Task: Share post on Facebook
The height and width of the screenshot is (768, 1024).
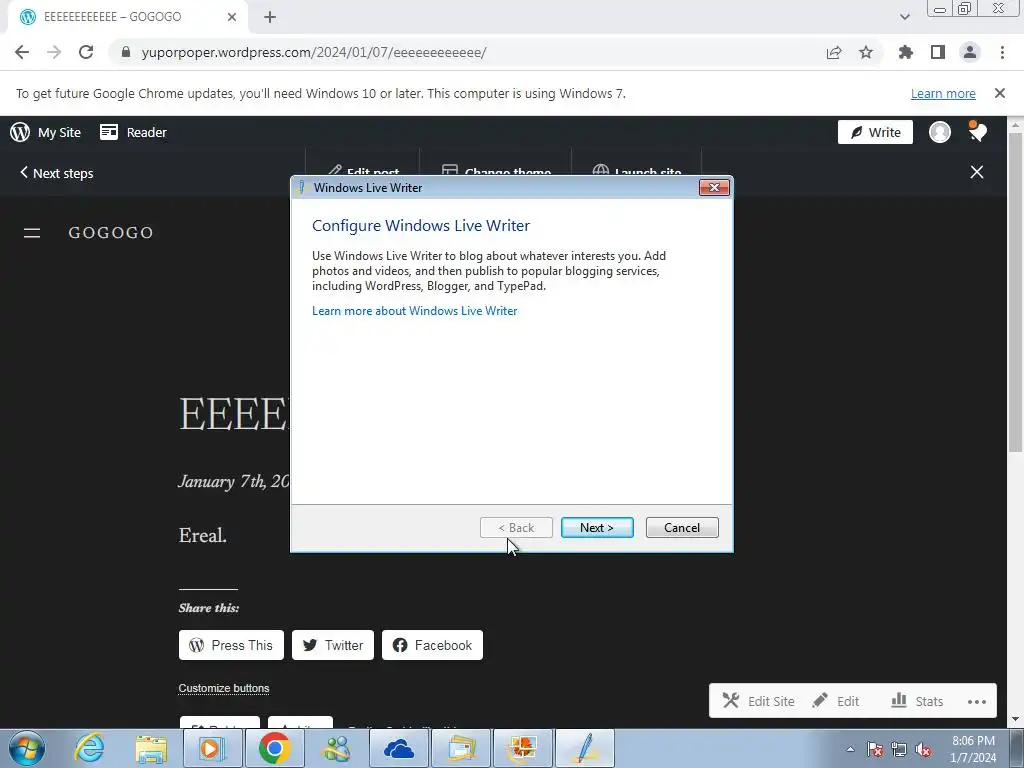Action: [x=432, y=645]
